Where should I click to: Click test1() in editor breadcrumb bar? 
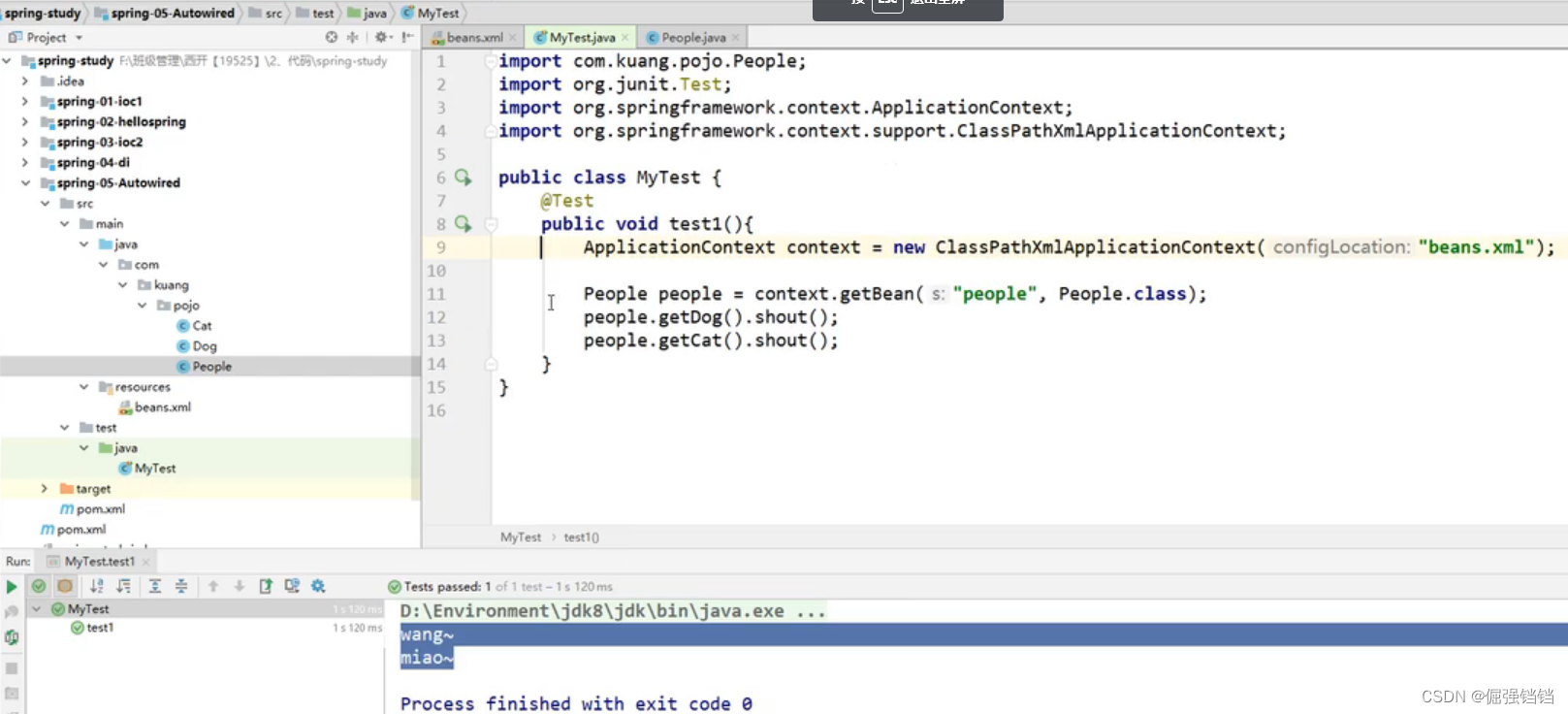point(582,537)
